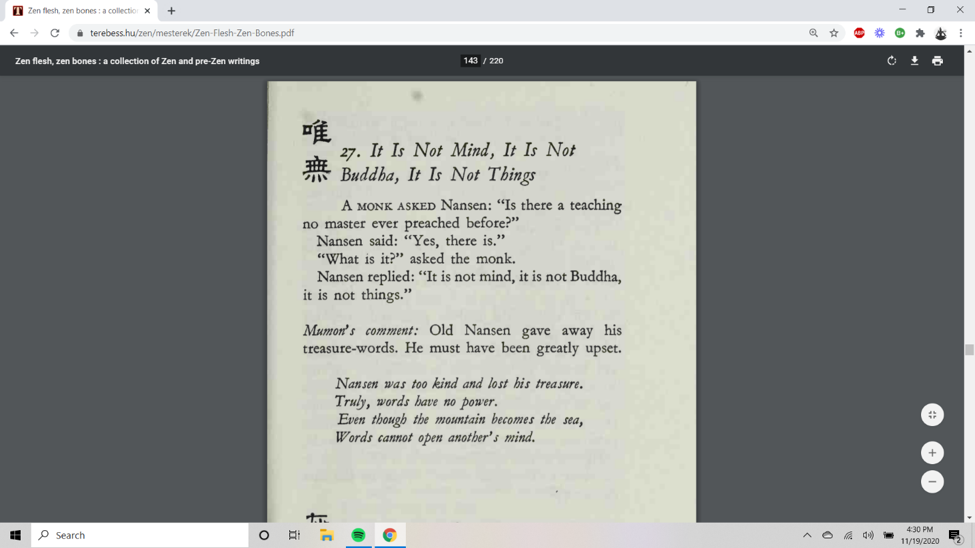975x548 pixels.
Task: Click the verse line "Words cannot open another's mind."
Action: (x=435, y=437)
